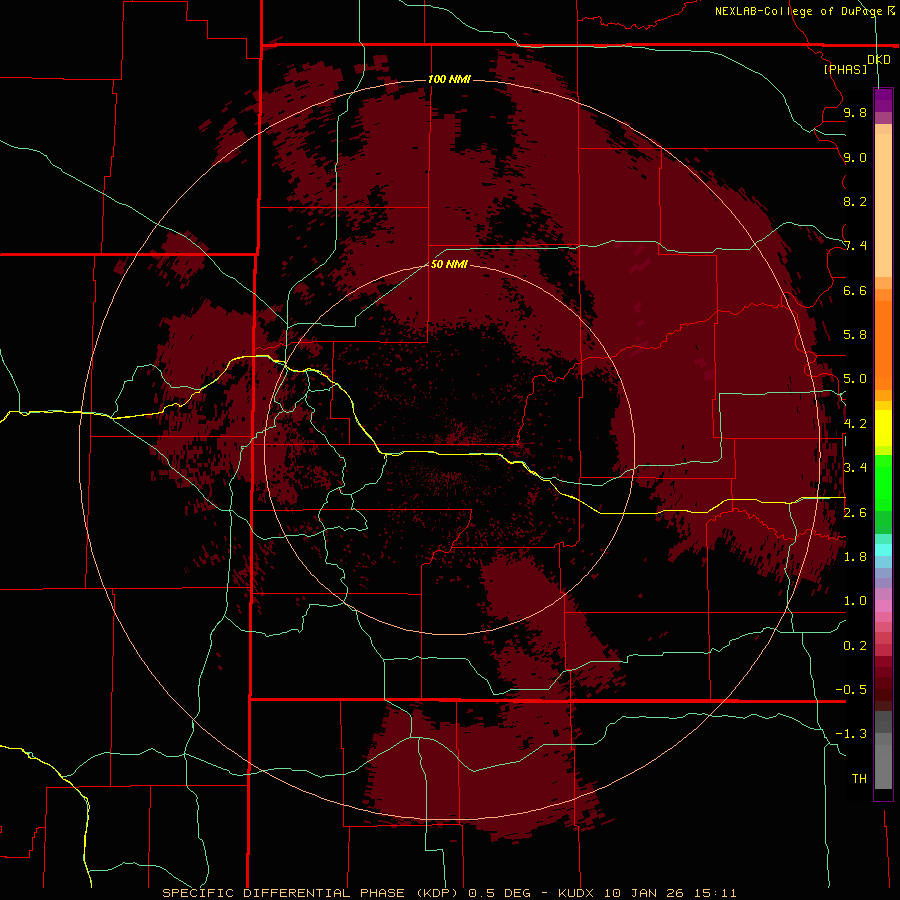Click the 0.2 scale value
Screen dimensions: 900x900
855,645
